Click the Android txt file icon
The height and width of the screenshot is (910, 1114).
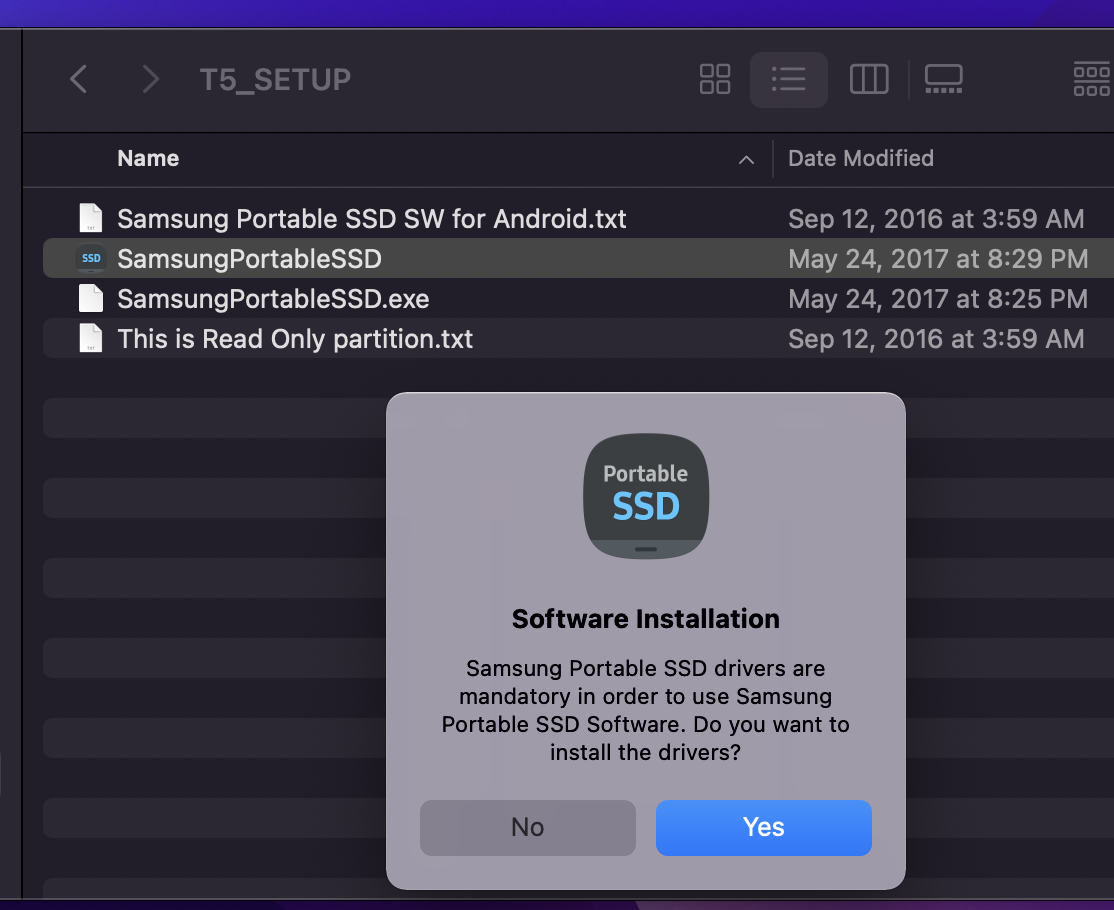(x=91, y=218)
